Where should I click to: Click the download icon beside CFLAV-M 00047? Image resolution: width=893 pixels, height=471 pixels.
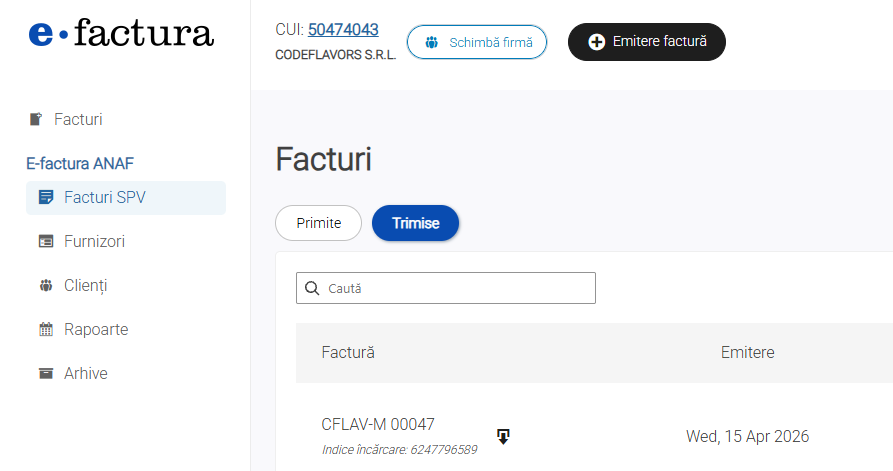504,436
